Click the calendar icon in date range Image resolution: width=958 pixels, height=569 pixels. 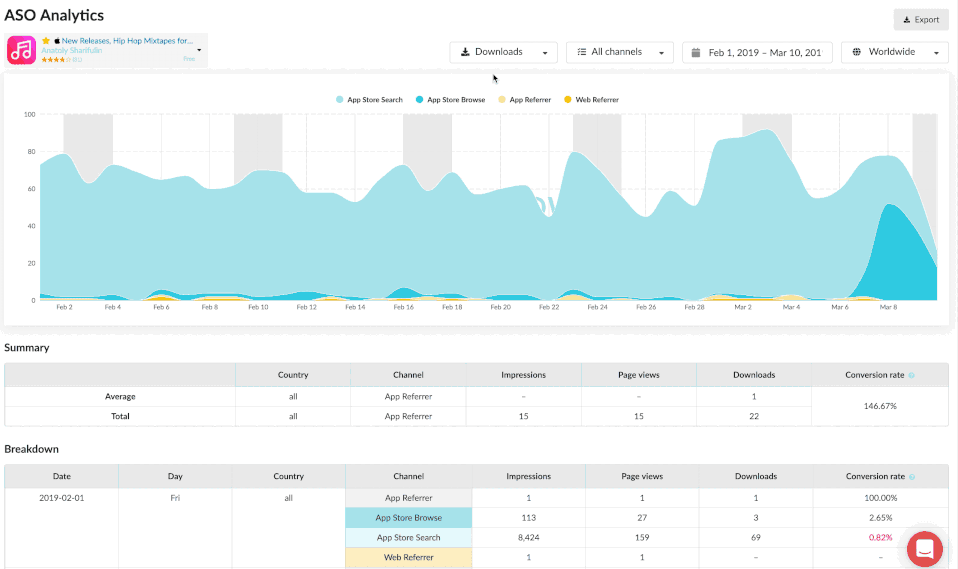[694, 52]
